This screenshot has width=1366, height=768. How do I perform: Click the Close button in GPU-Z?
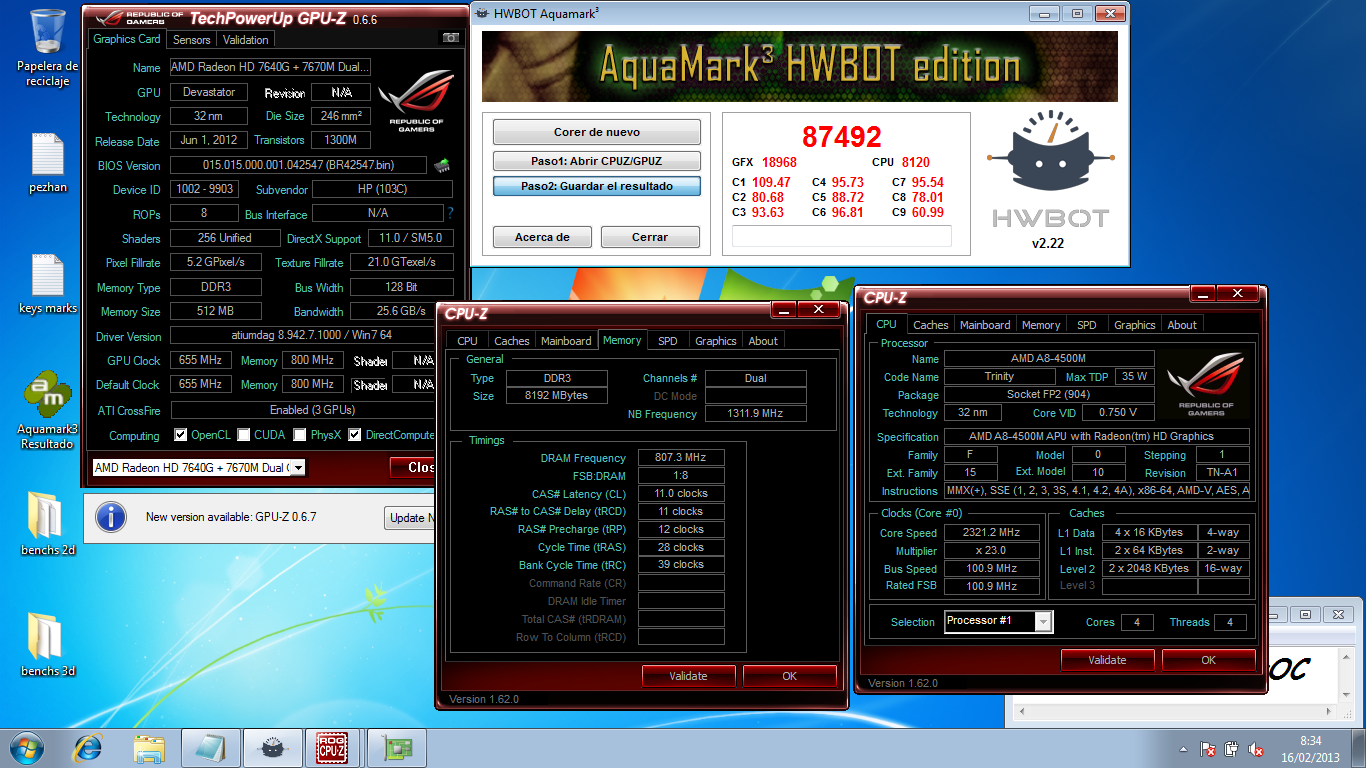point(413,467)
